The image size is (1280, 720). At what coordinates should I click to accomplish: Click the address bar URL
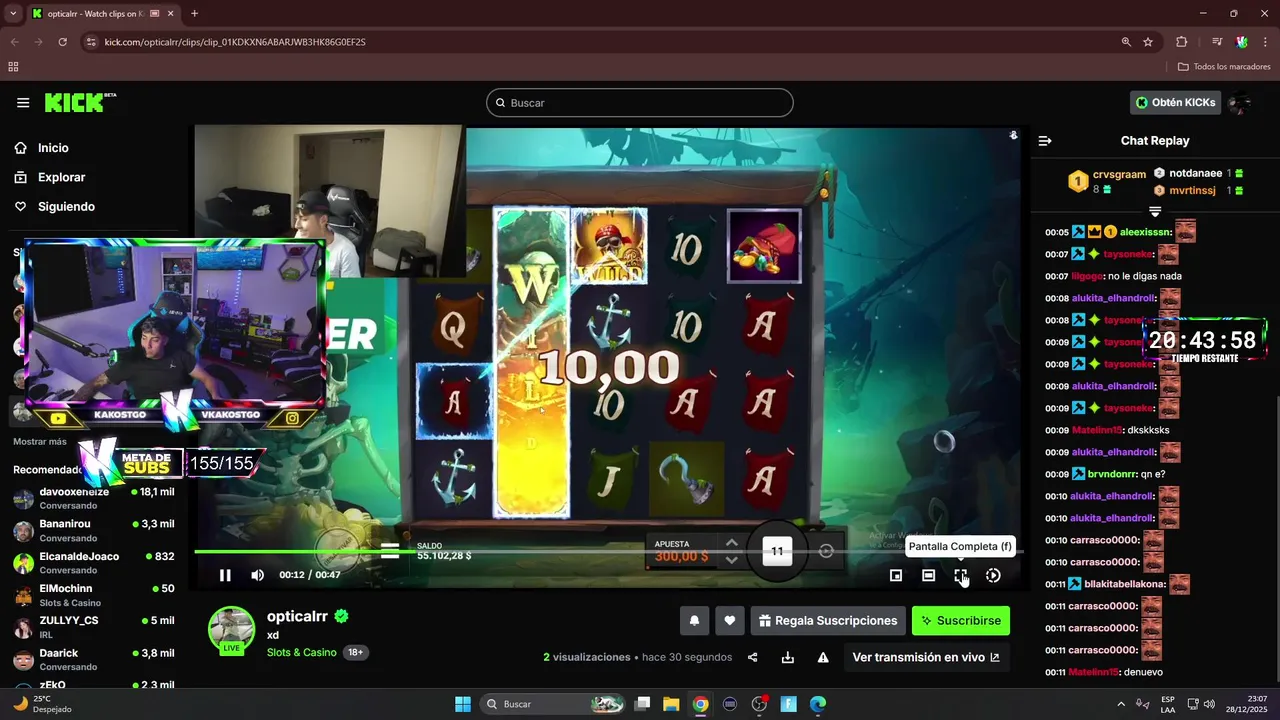tap(235, 42)
